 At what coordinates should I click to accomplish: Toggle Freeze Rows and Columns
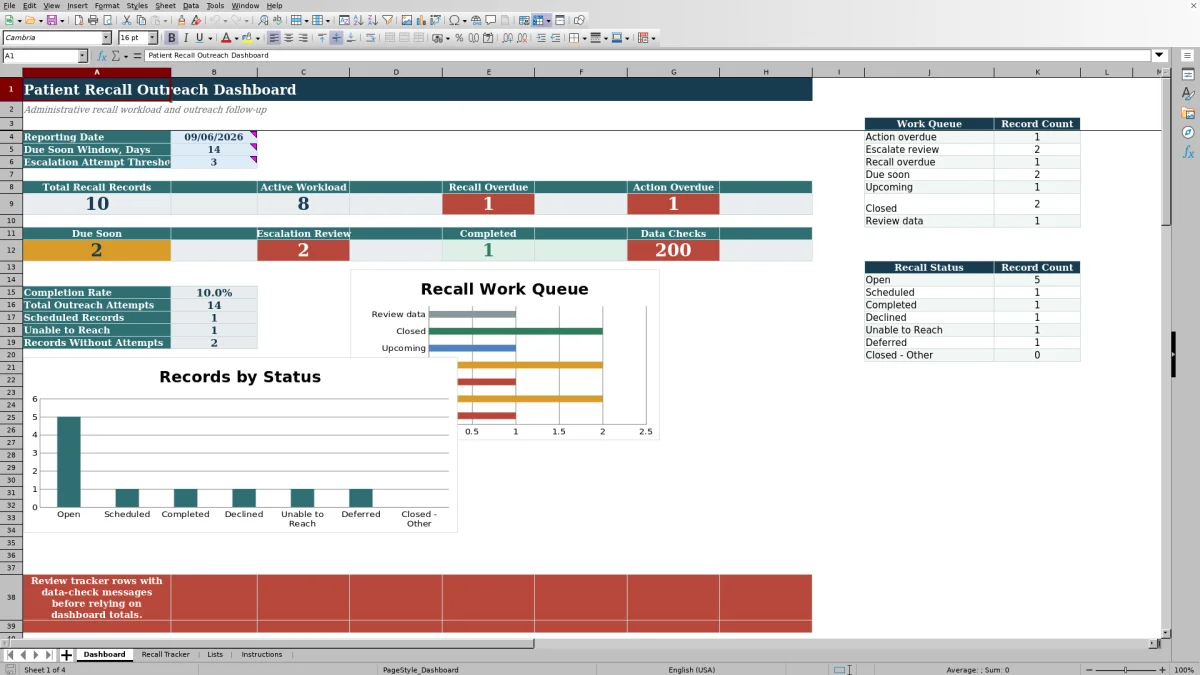coord(540,20)
